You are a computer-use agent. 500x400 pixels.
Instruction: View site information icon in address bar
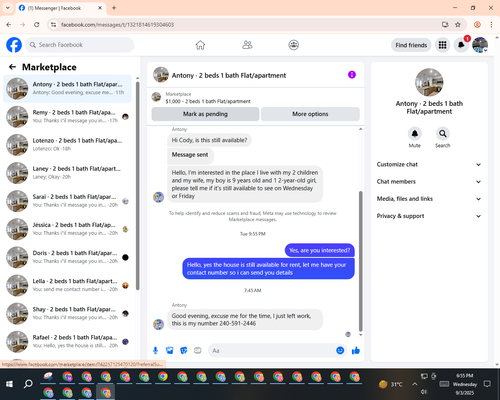53,24
